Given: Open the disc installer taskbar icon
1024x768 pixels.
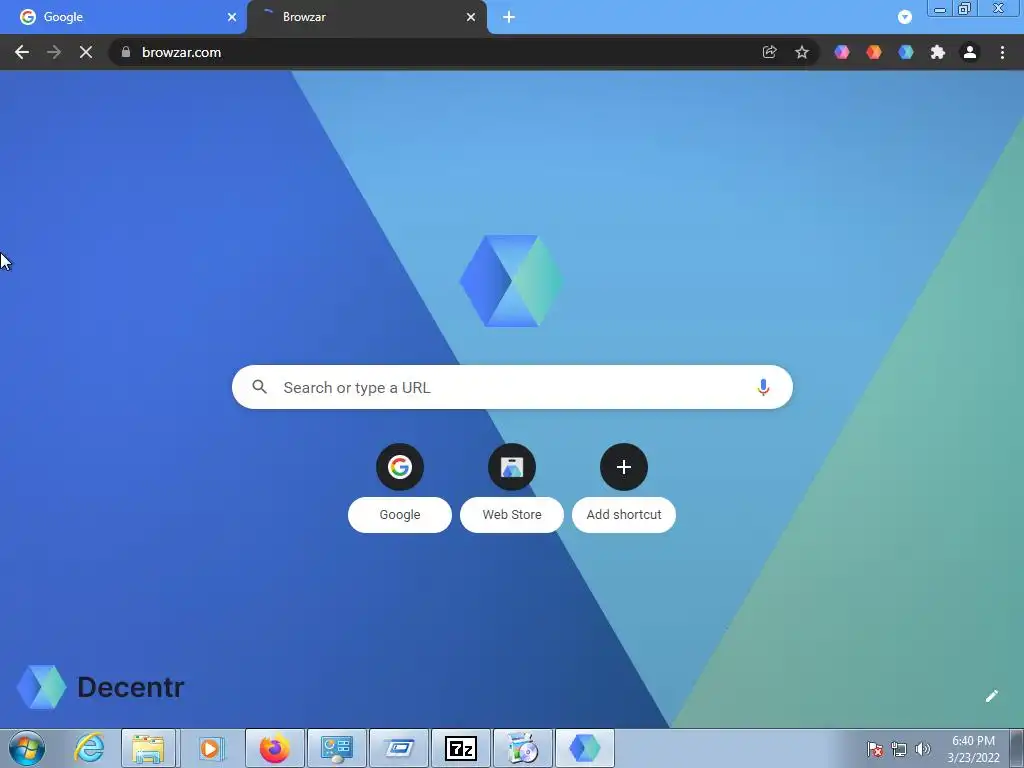Looking at the screenshot, I should [522, 748].
